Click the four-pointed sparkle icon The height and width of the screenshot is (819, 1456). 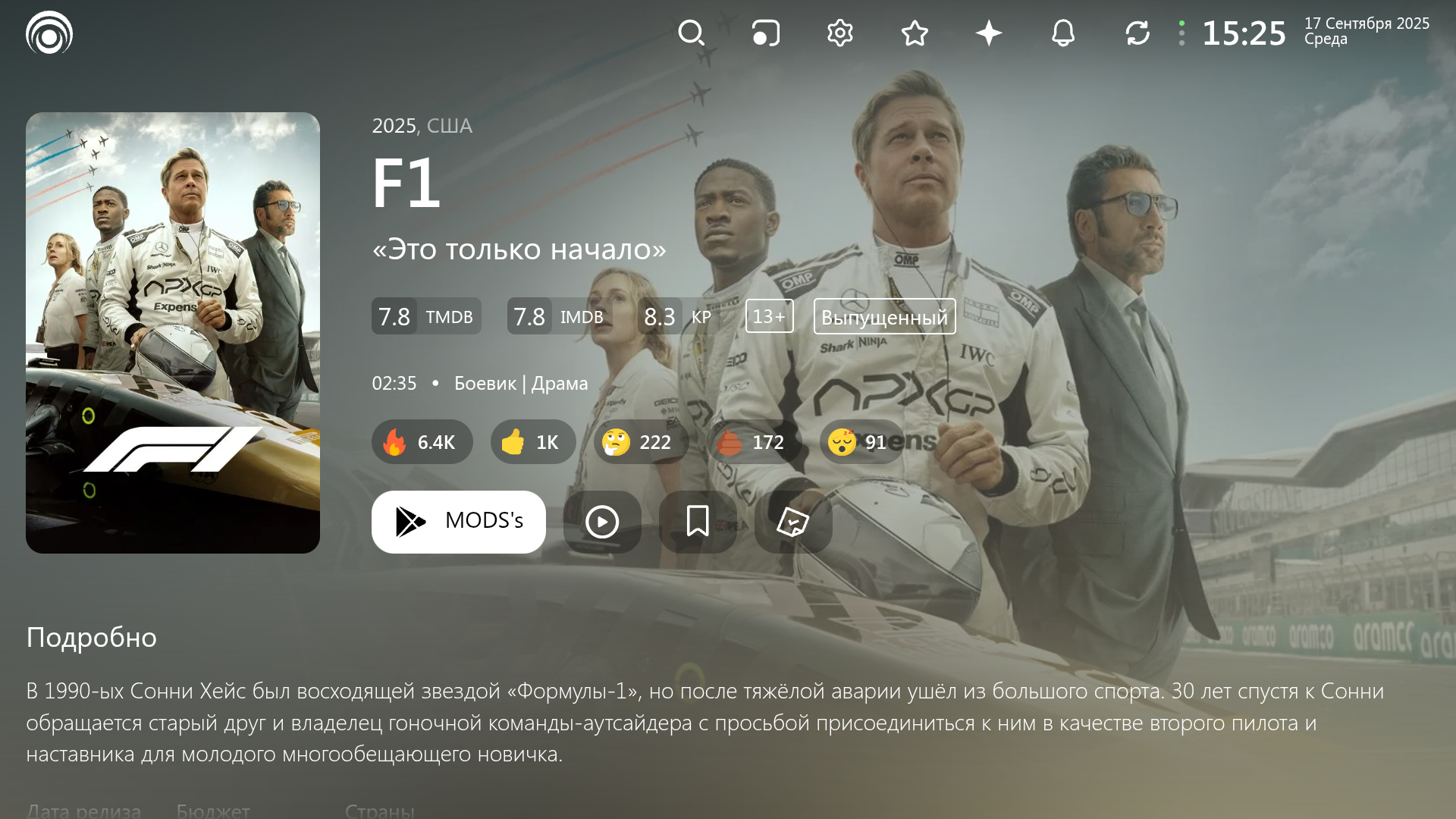coord(989,33)
